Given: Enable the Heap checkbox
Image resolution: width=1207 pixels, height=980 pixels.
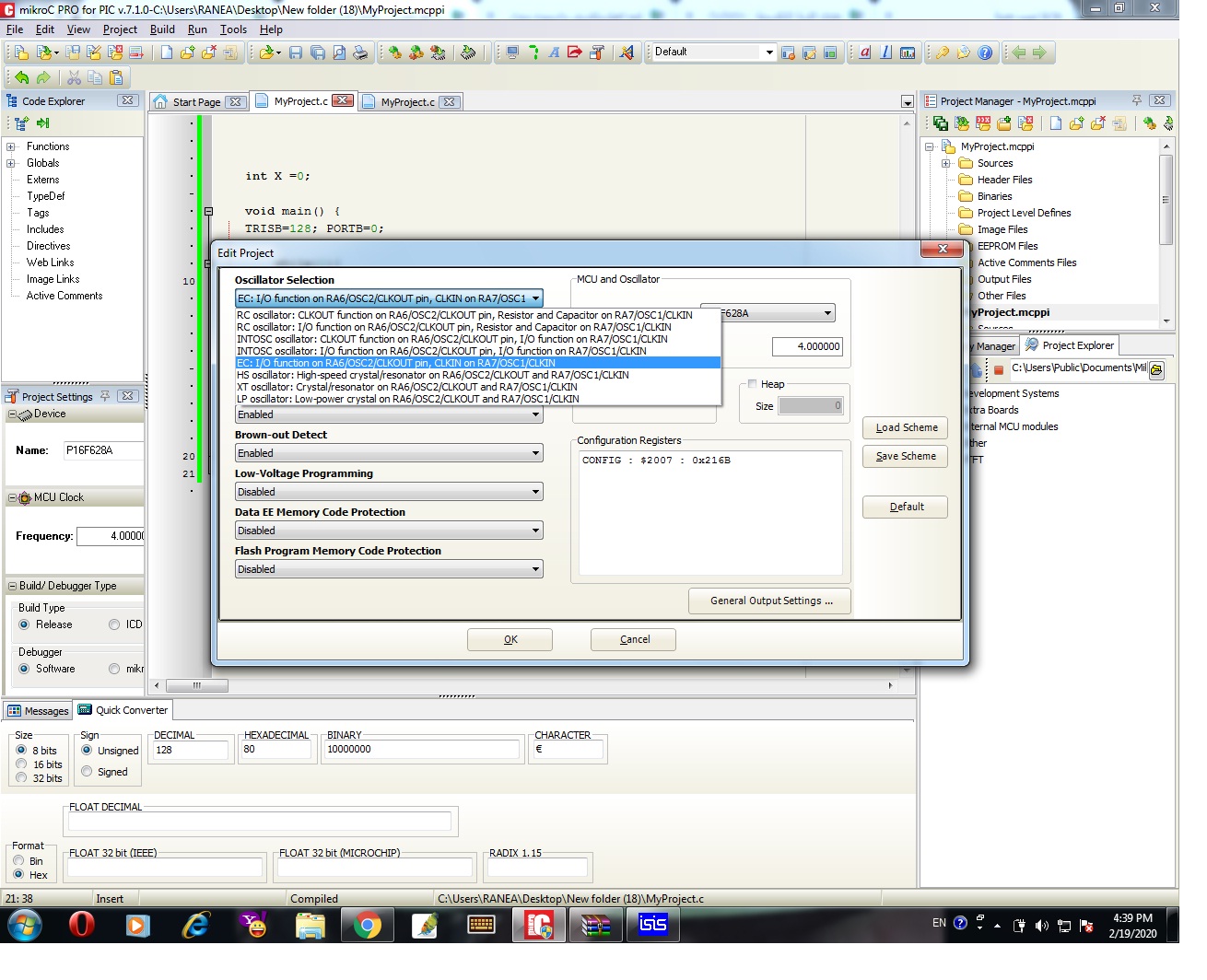Looking at the screenshot, I should point(753,384).
